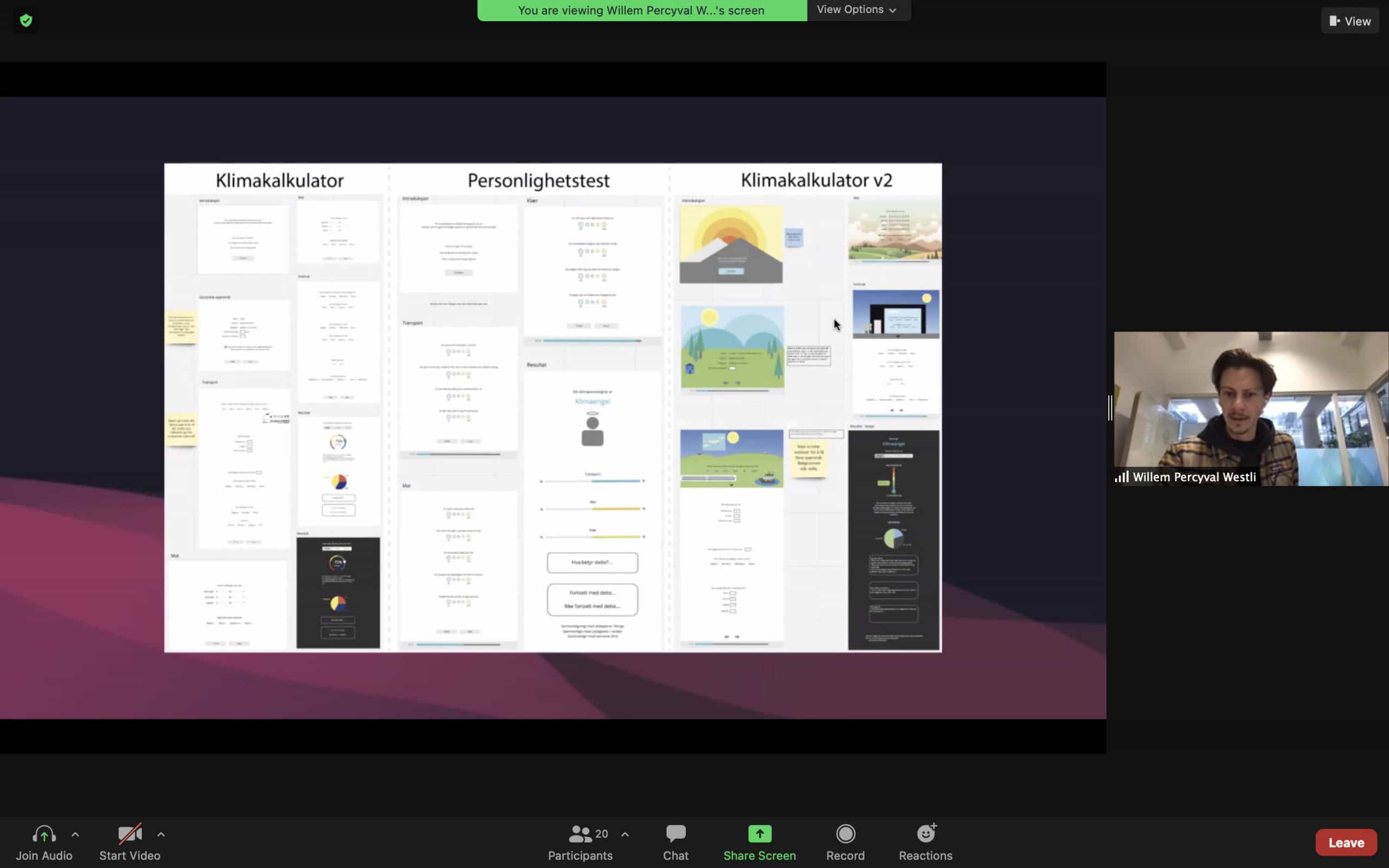Toggle Start Video camera on
1389x868 pixels.
[x=130, y=834]
